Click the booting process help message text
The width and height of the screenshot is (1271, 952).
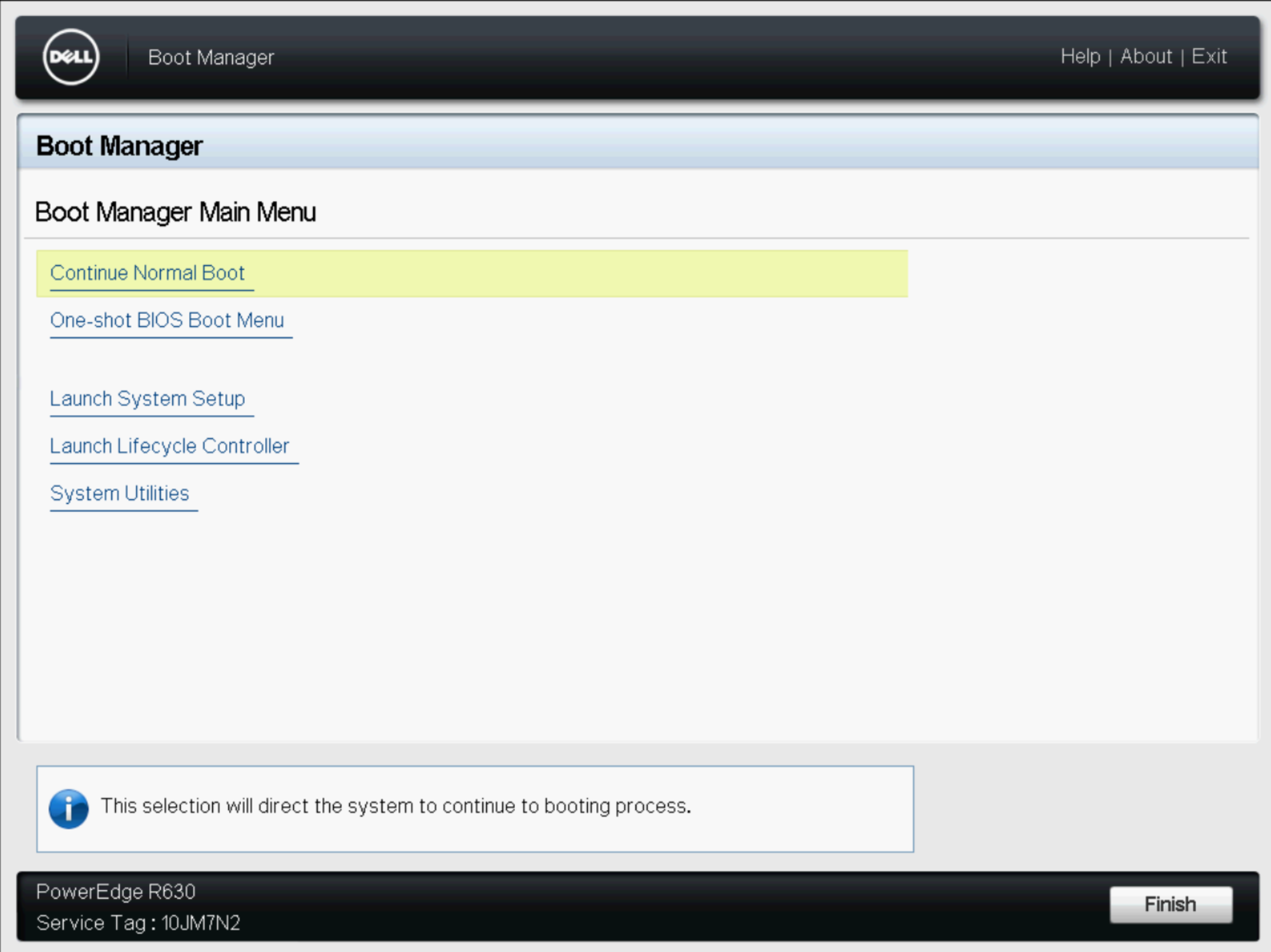coord(396,806)
